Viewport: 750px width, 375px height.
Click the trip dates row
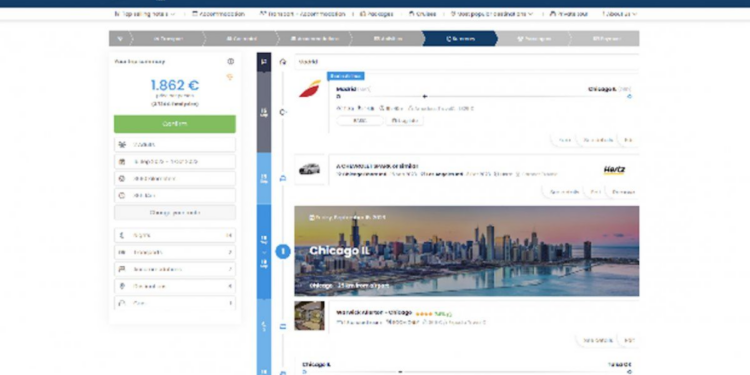pos(175,162)
